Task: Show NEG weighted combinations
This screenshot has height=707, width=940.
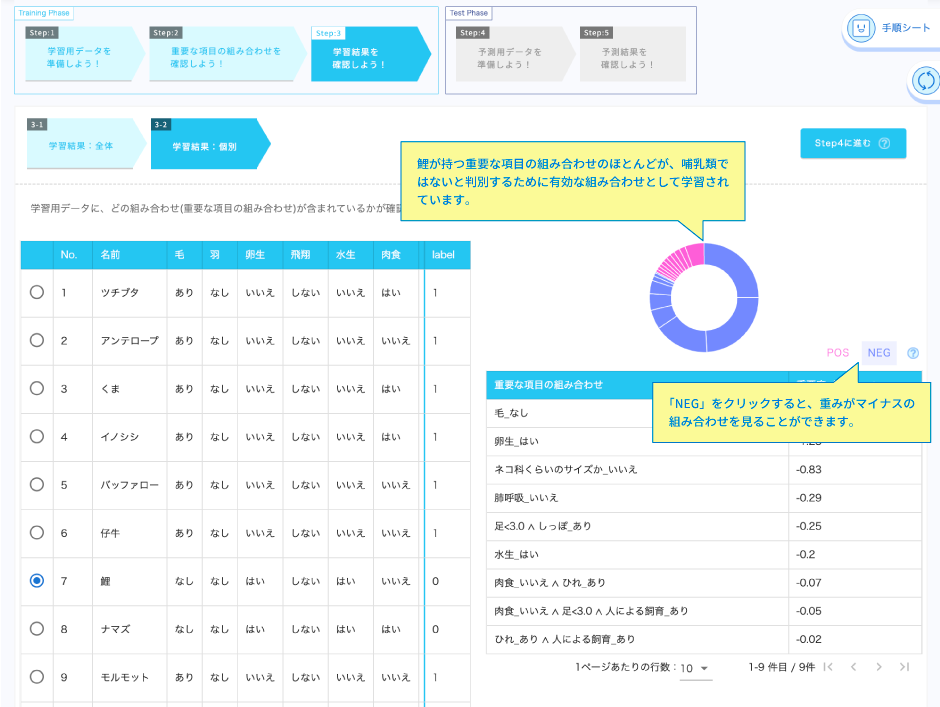Action: (879, 353)
